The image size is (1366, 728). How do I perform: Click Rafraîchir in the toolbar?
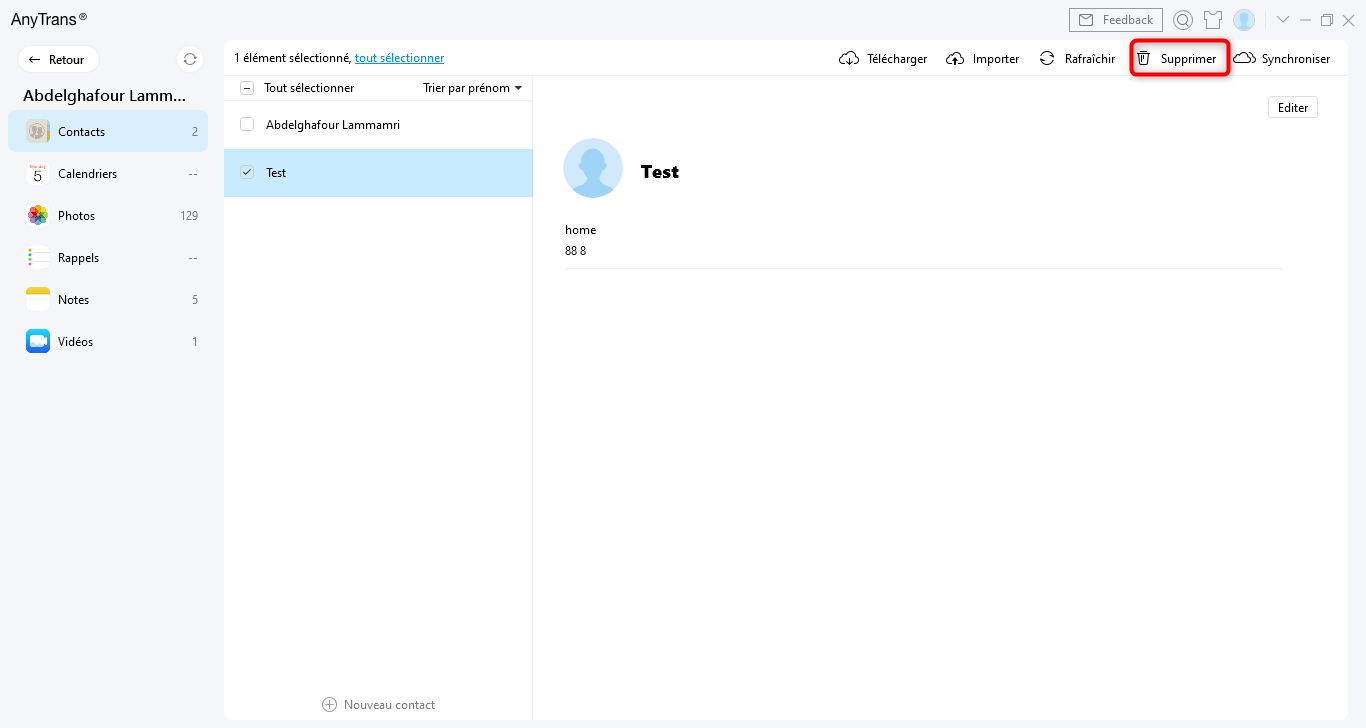coord(1077,59)
